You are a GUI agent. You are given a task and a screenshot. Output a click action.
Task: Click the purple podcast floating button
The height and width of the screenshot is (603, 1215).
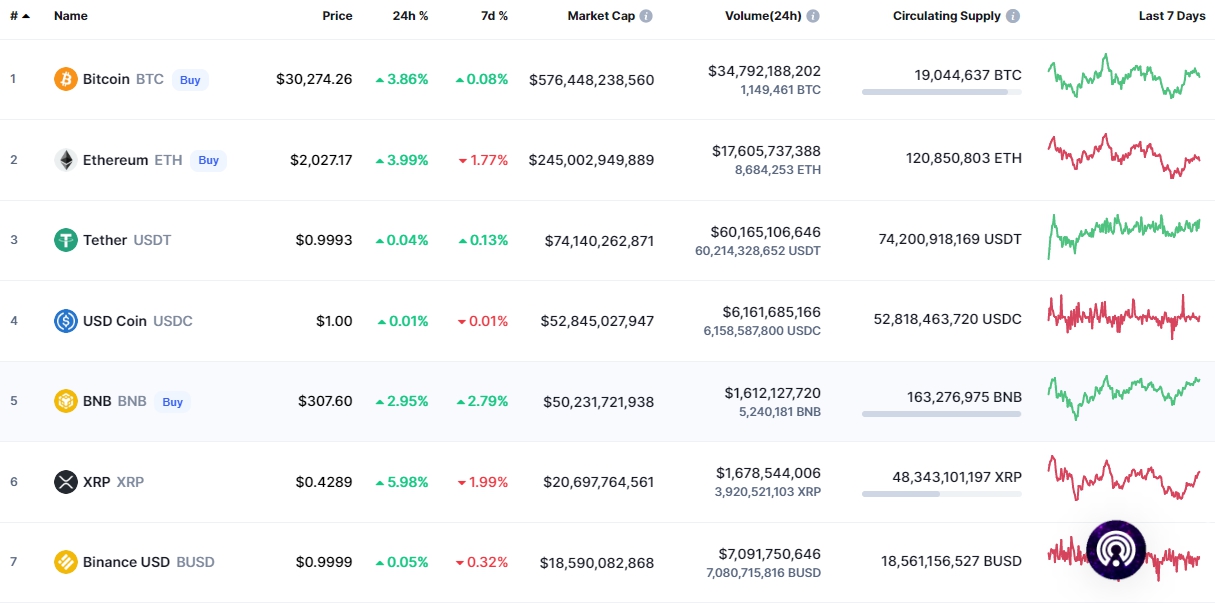tap(1116, 550)
